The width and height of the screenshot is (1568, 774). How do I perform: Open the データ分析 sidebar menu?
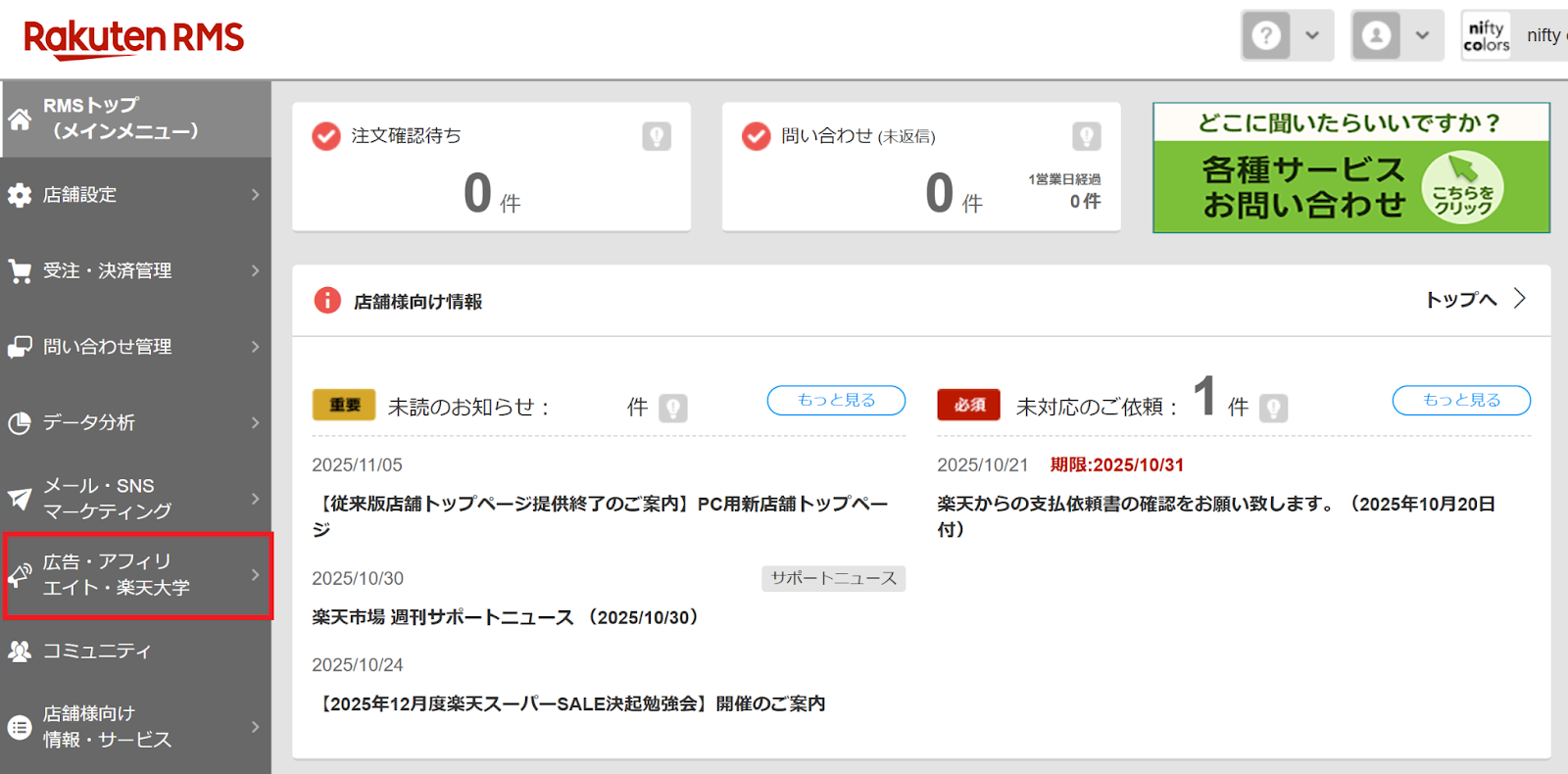(135, 422)
